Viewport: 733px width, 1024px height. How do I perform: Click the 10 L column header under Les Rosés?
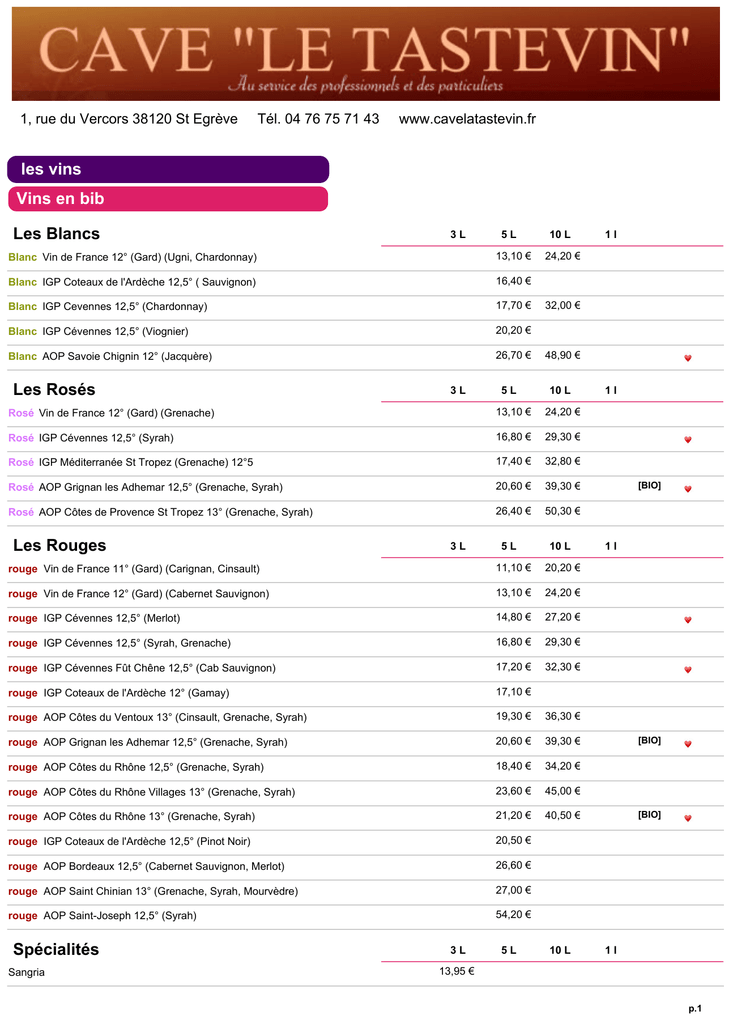coord(560,390)
